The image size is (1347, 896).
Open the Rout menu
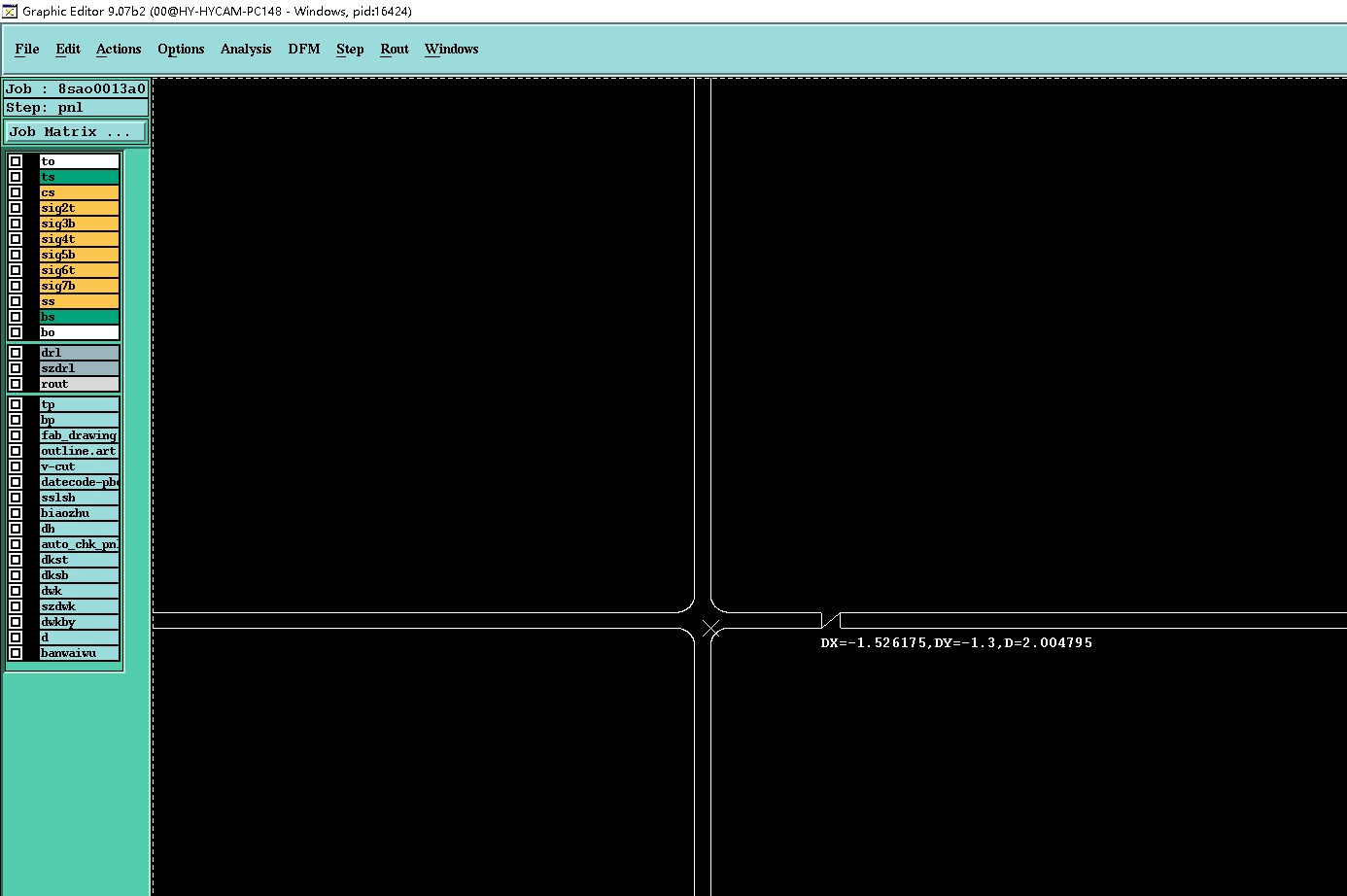pos(395,49)
